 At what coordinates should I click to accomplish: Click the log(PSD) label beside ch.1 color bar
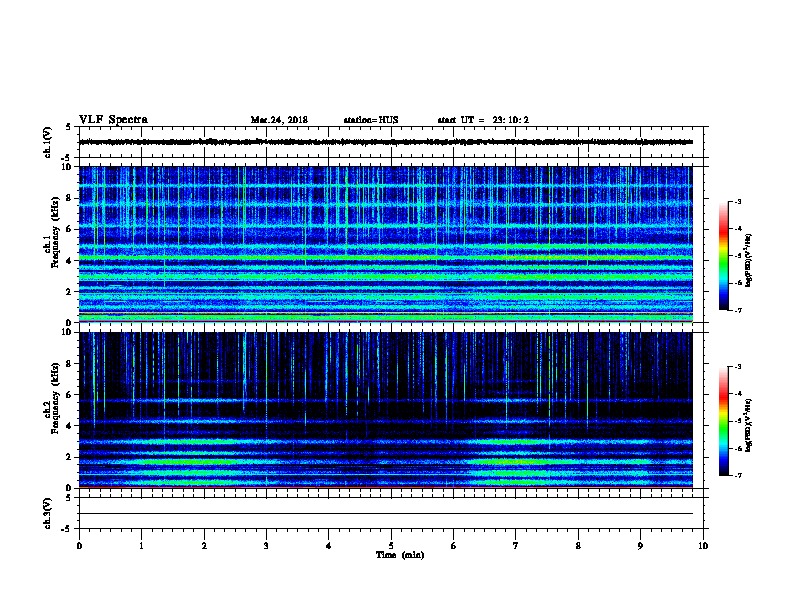(x=748, y=260)
